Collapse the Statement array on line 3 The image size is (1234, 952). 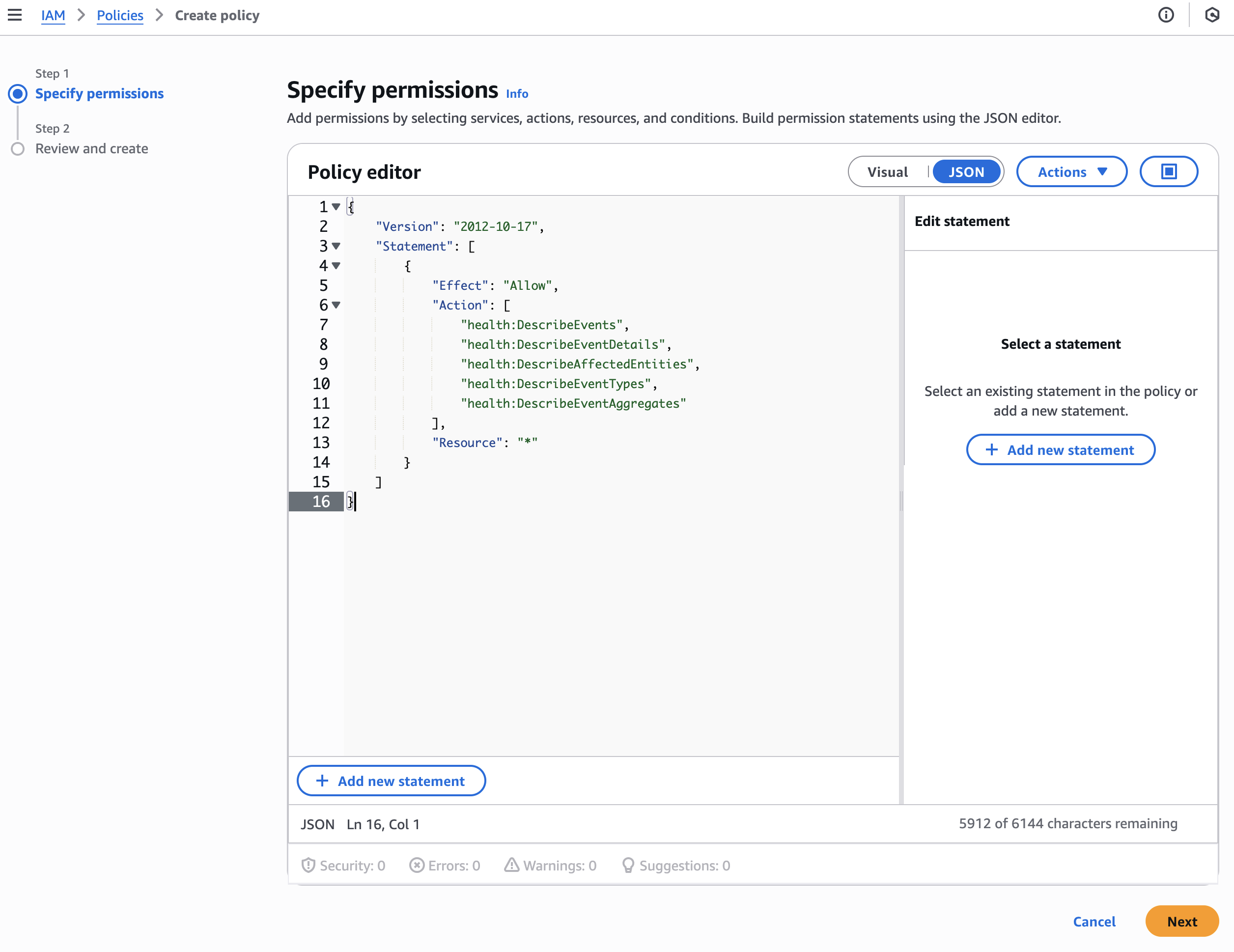click(336, 246)
